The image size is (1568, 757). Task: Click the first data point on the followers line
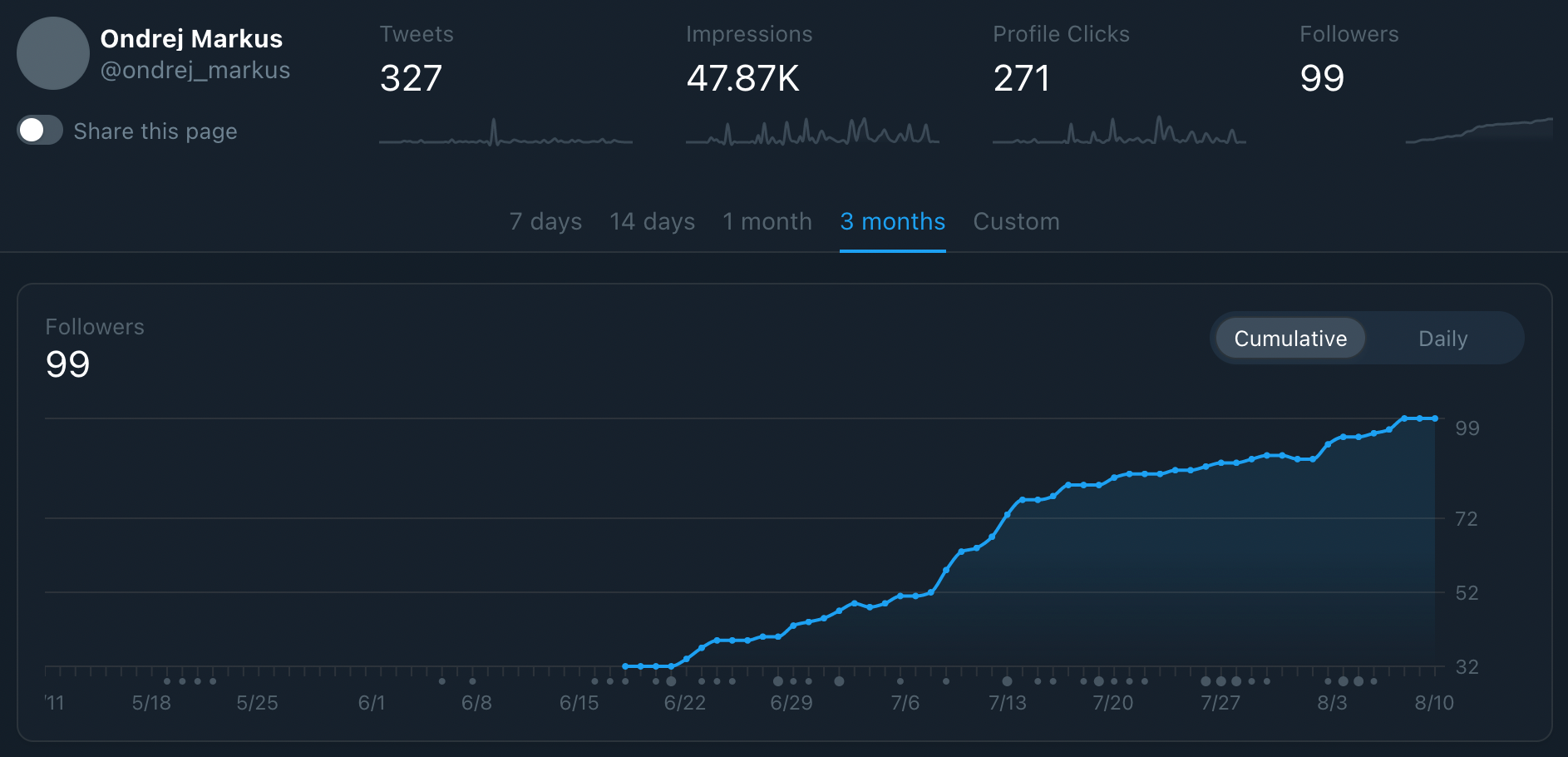pyautogui.click(x=625, y=666)
